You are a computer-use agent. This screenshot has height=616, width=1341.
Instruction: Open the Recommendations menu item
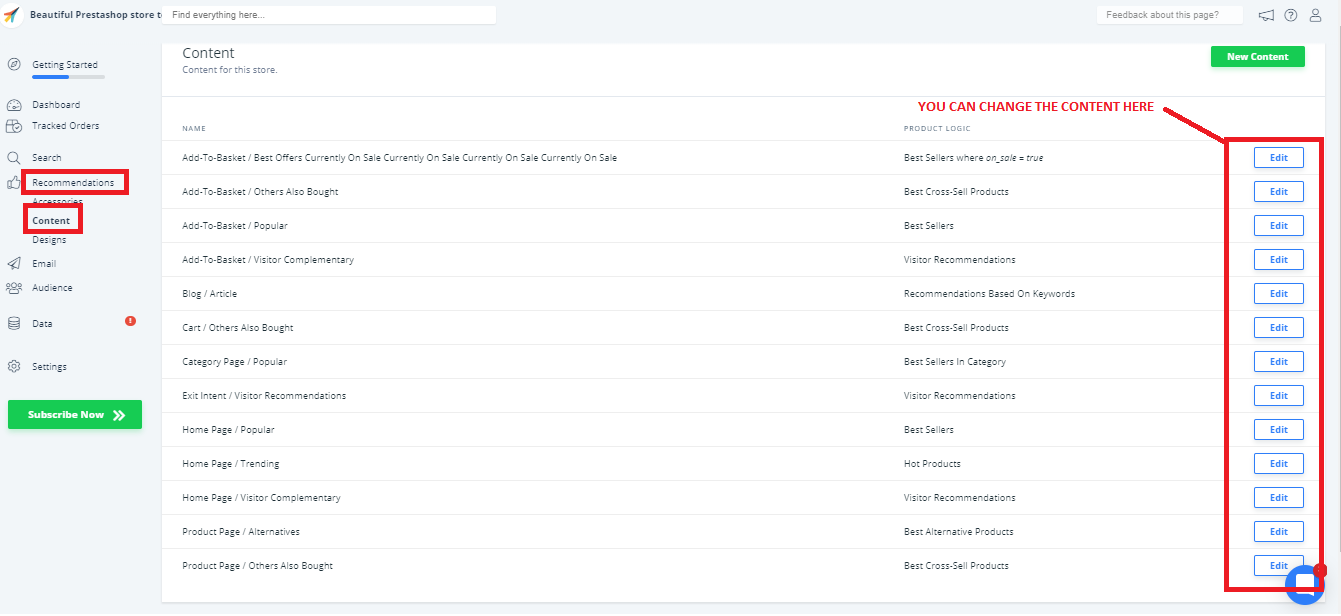(x=73, y=183)
